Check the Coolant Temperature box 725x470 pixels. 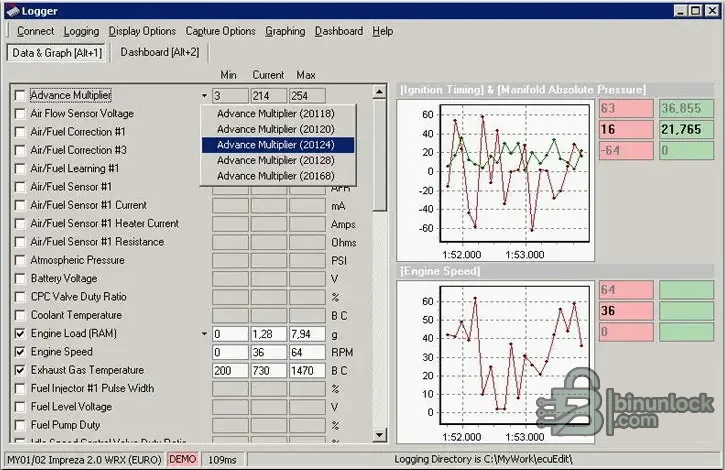pos(20,315)
